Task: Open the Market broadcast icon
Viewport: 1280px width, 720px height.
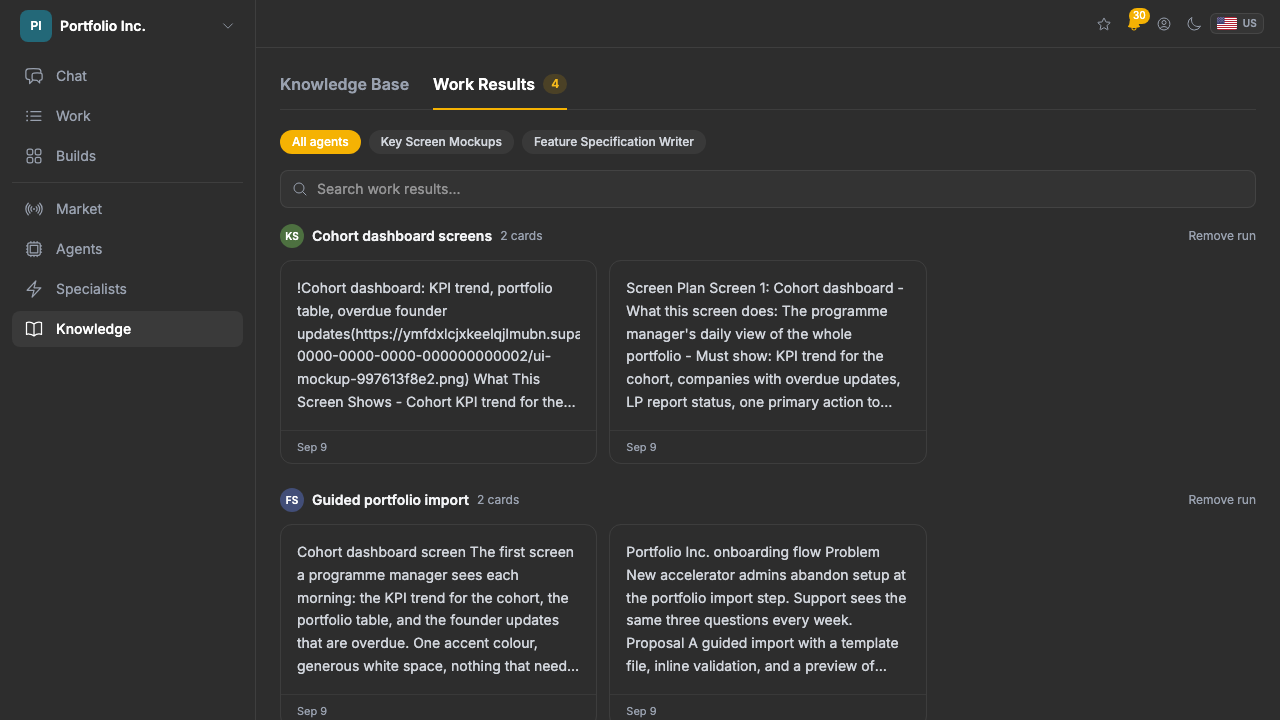Action: [x=34, y=209]
